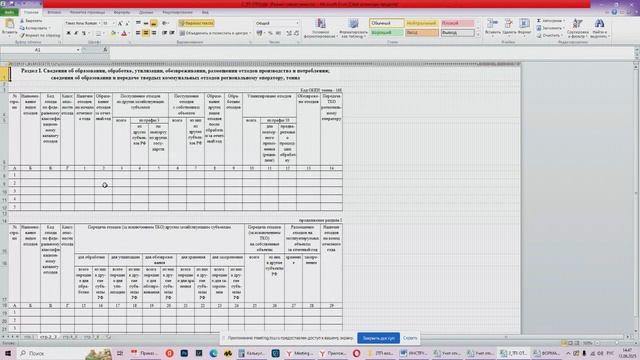
Task: Switch to the Рецензирование tab
Action: click(x=177, y=12)
